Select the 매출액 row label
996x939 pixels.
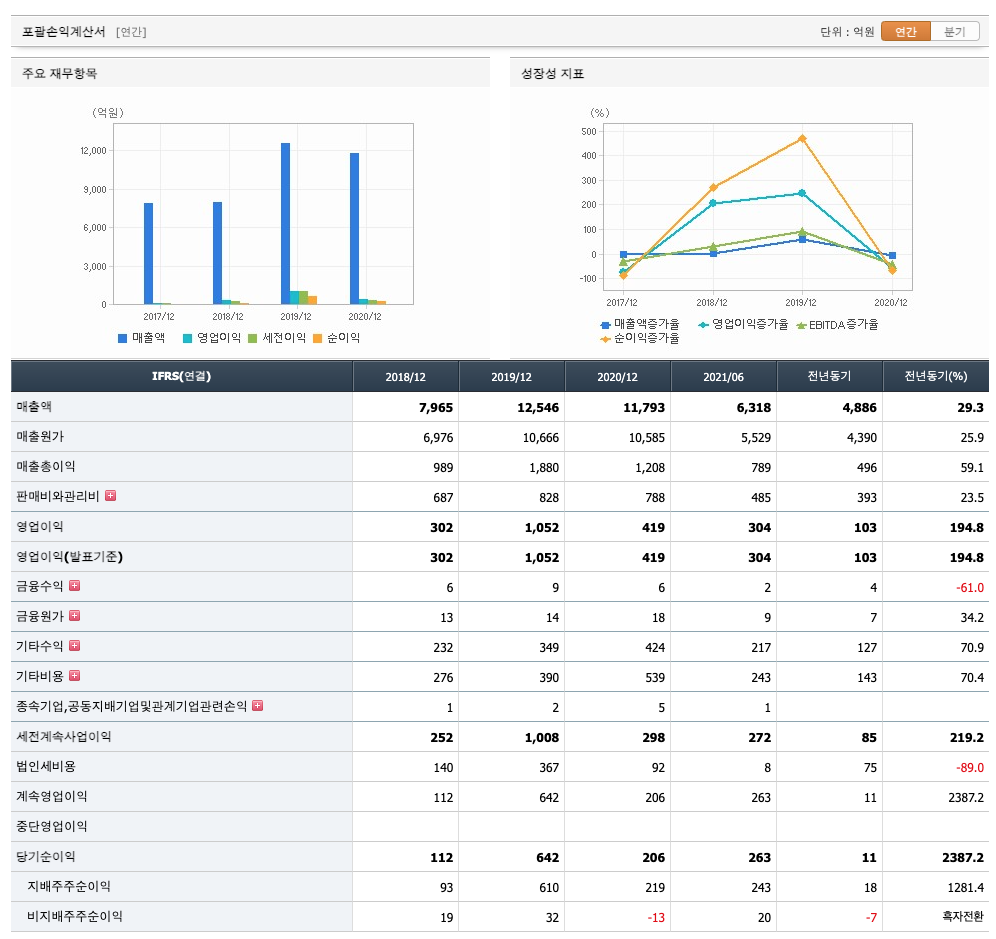point(34,407)
